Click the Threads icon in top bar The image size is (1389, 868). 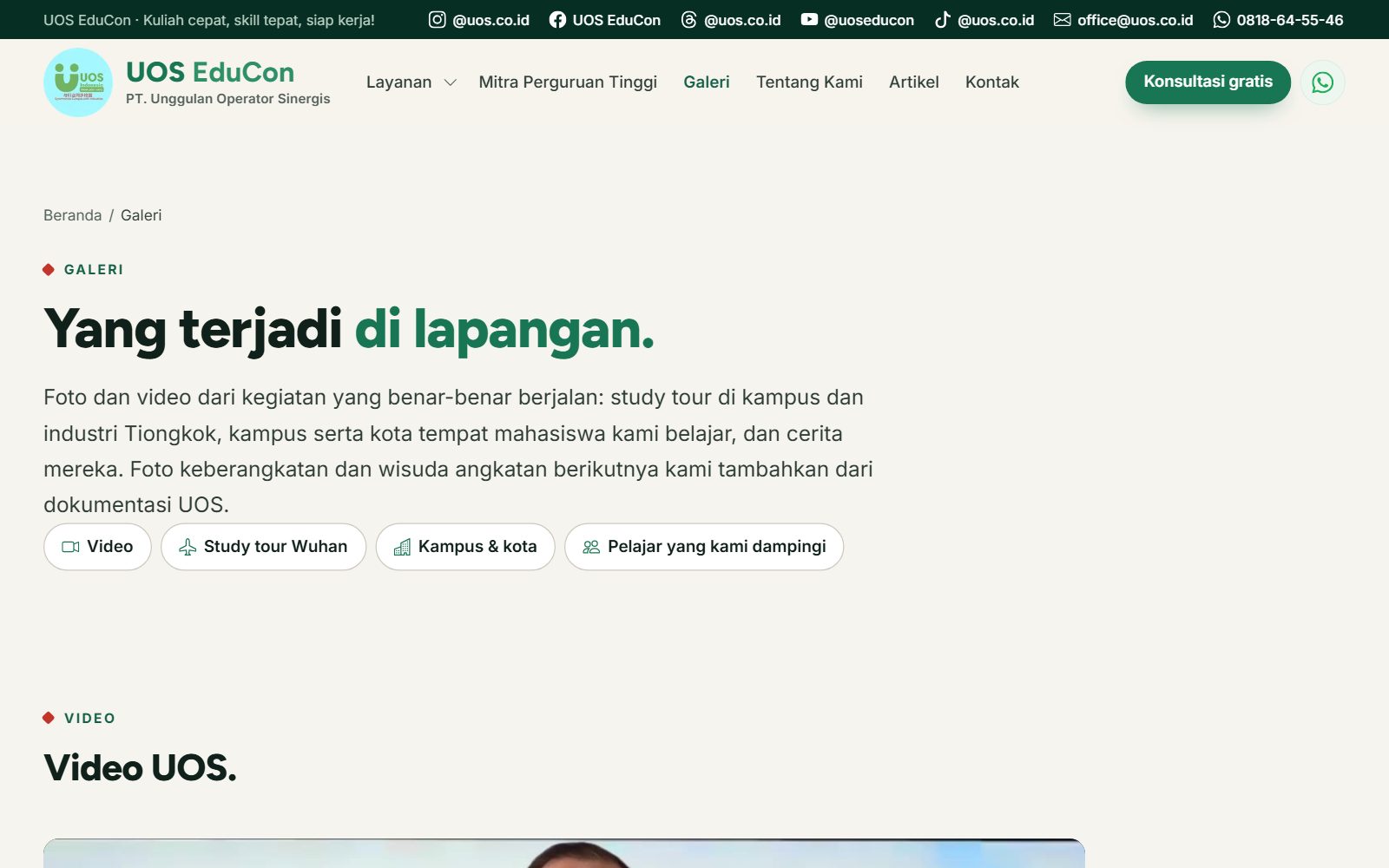click(688, 19)
